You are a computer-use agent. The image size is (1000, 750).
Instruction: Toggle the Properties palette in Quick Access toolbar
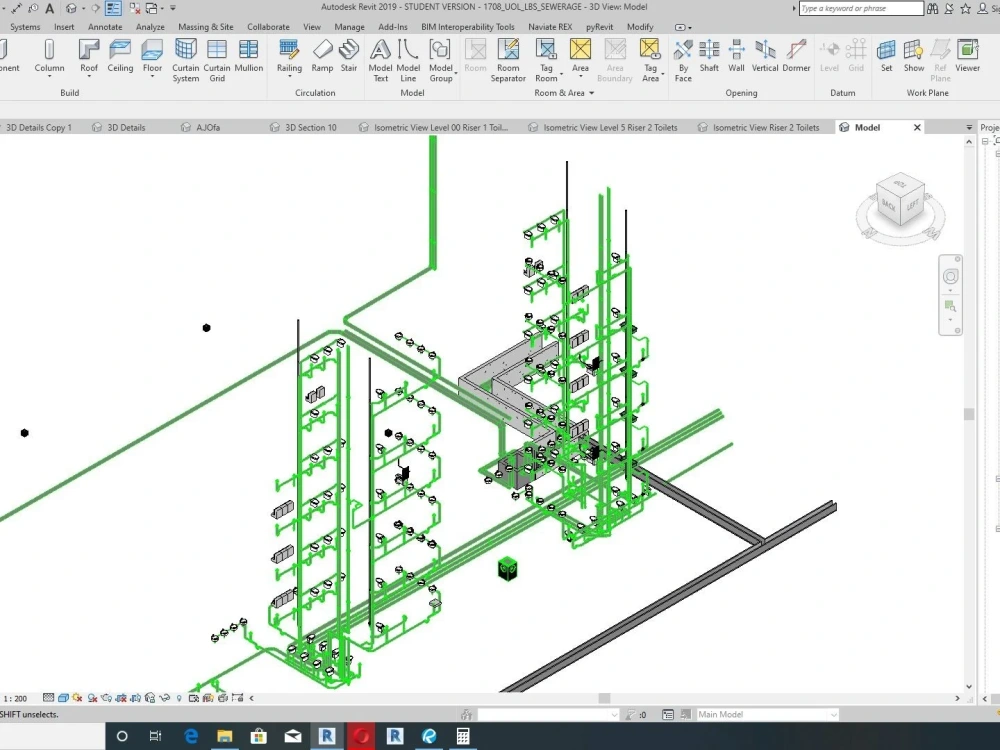coord(112,8)
